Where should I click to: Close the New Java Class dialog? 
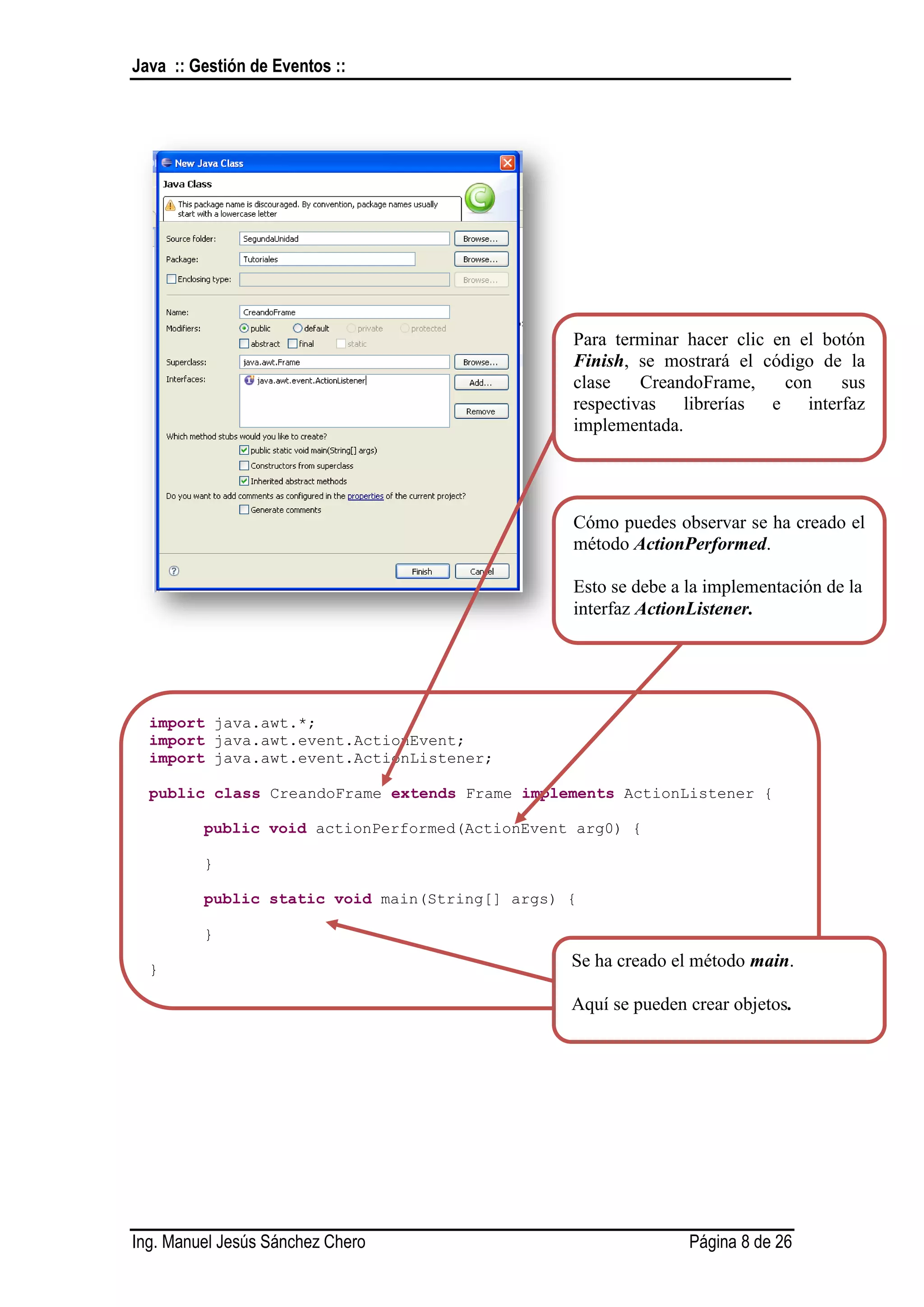point(508,163)
